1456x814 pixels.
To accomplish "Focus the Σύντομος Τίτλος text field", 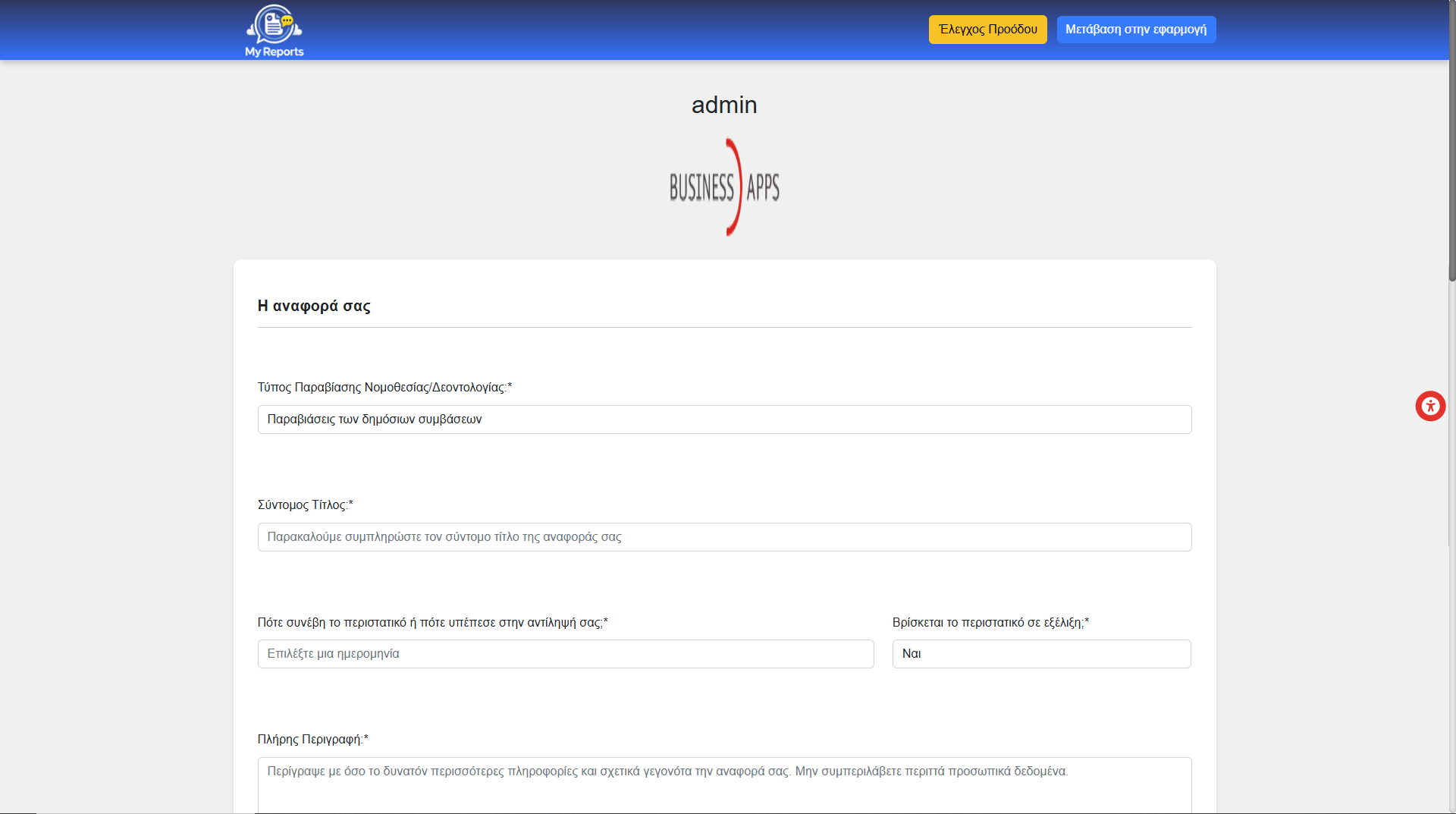I will point(724,537).
